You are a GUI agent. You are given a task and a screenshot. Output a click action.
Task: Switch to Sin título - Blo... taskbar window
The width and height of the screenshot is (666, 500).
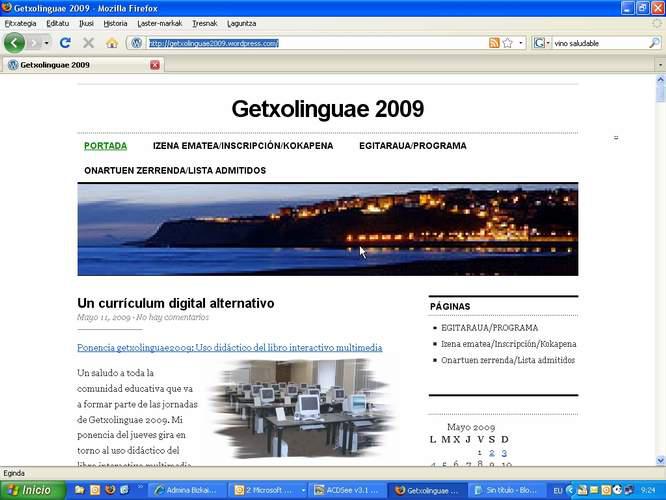click(x=507, y=490)
